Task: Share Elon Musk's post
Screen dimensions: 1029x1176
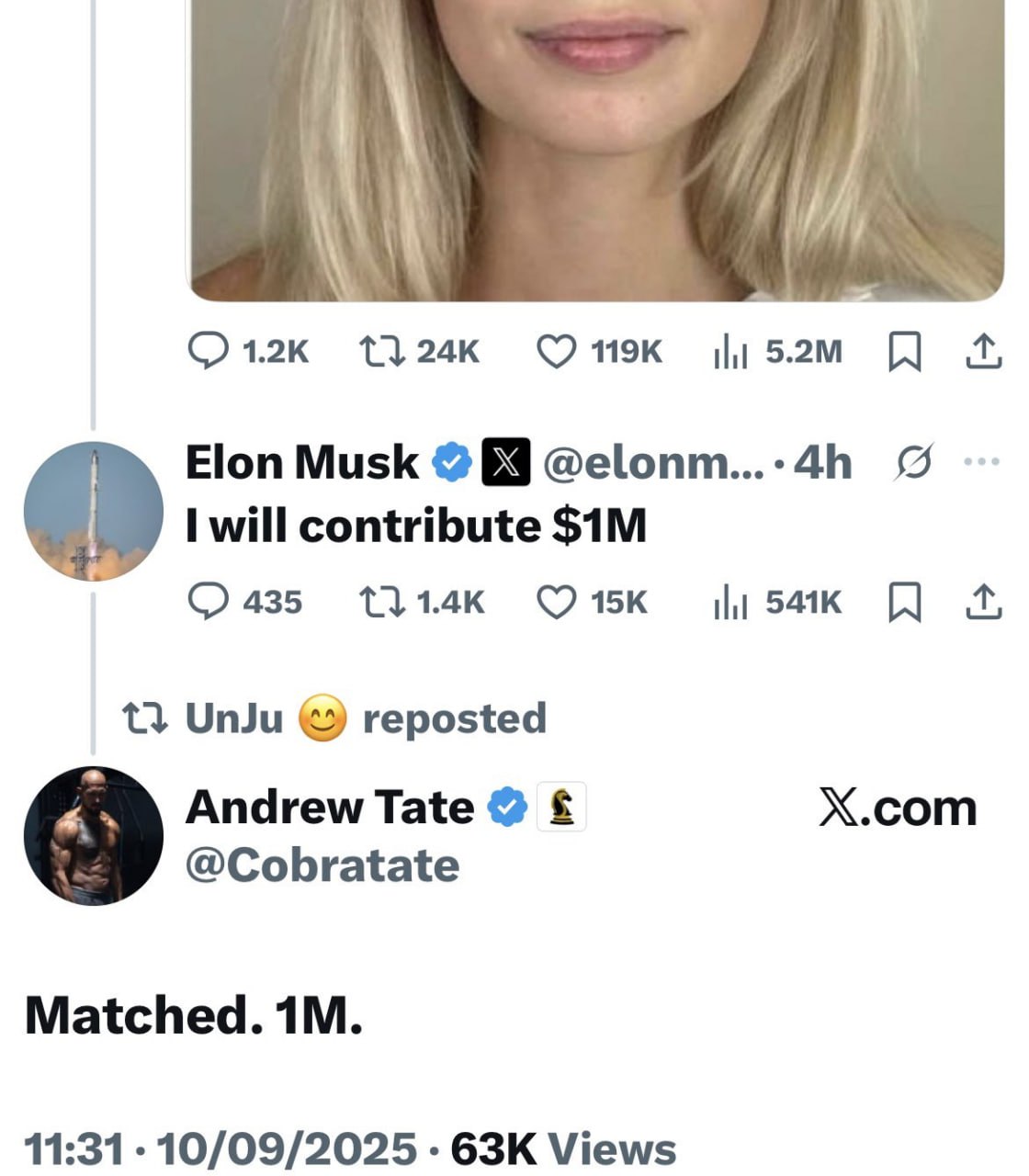Action: tap(983, 602)
